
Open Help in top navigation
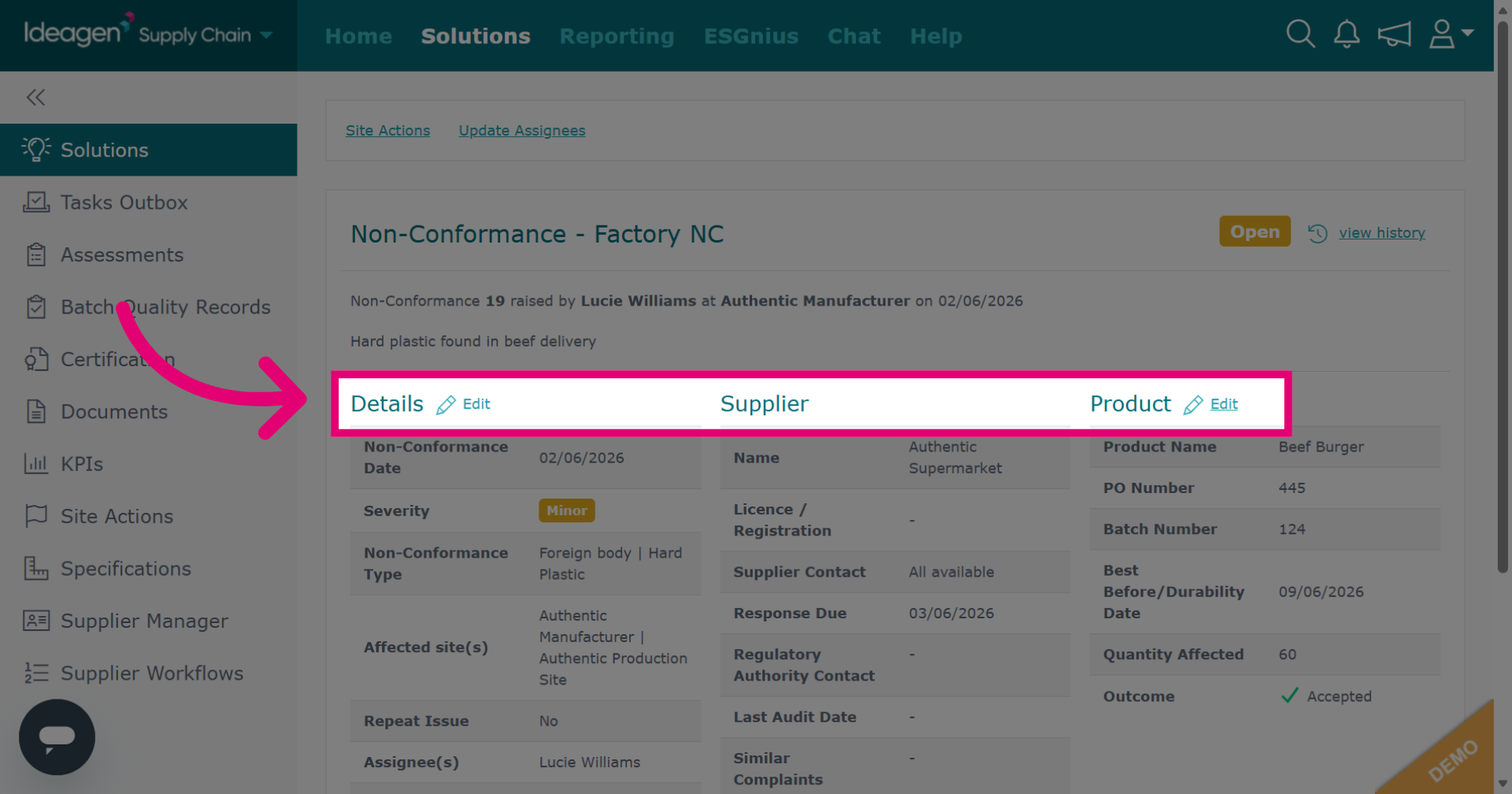pyautogui.click(x=936, y=36)
